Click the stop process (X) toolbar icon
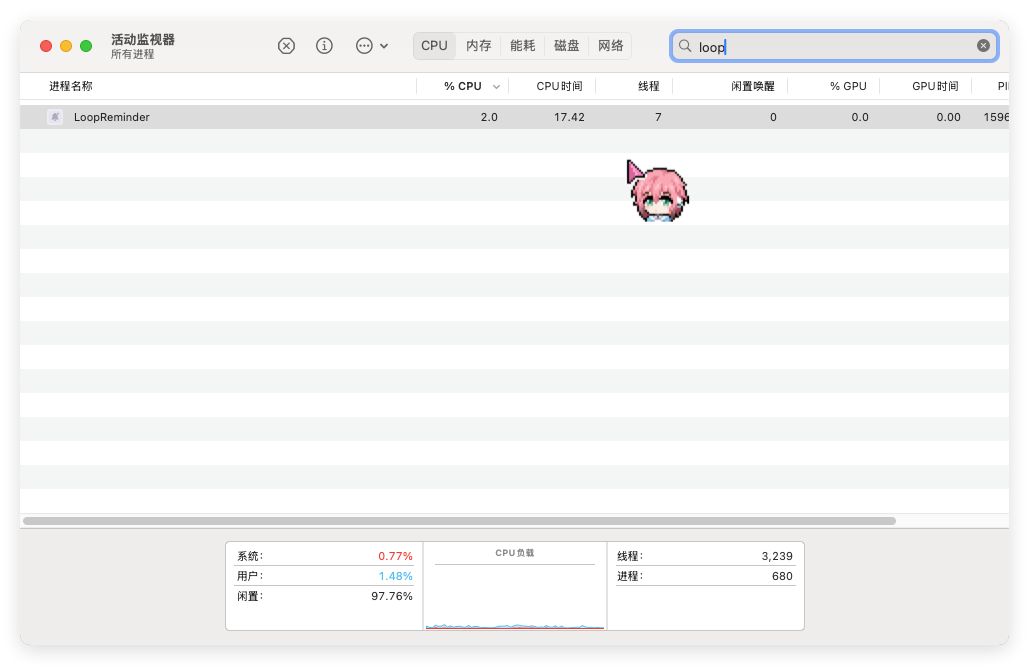This screenshot has height=665, width=1029. pos(286,46)
